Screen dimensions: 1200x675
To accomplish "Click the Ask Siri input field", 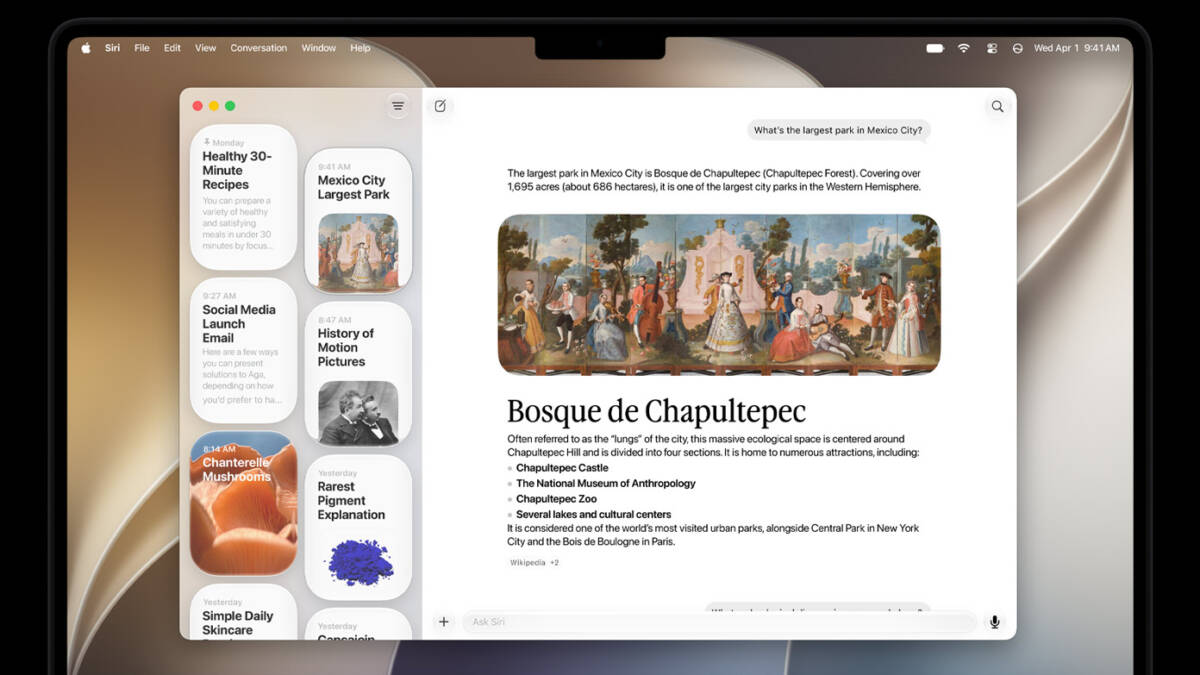I will (x=718, y=622).
